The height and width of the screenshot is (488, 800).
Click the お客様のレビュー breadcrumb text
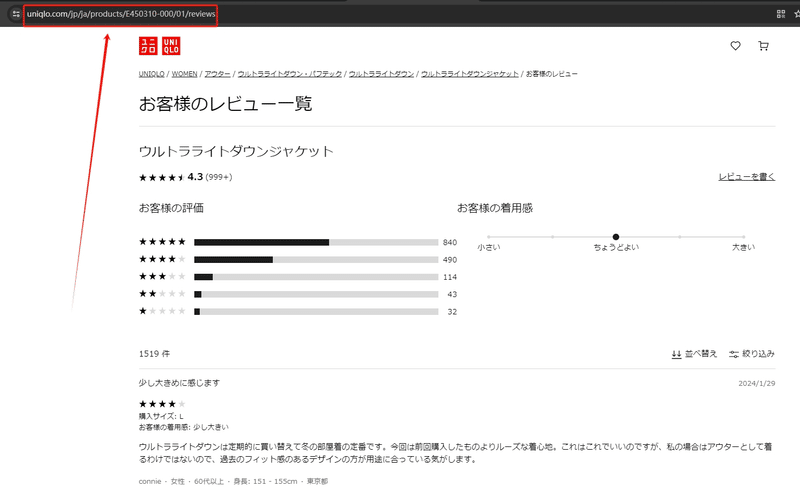coord(552,74)
